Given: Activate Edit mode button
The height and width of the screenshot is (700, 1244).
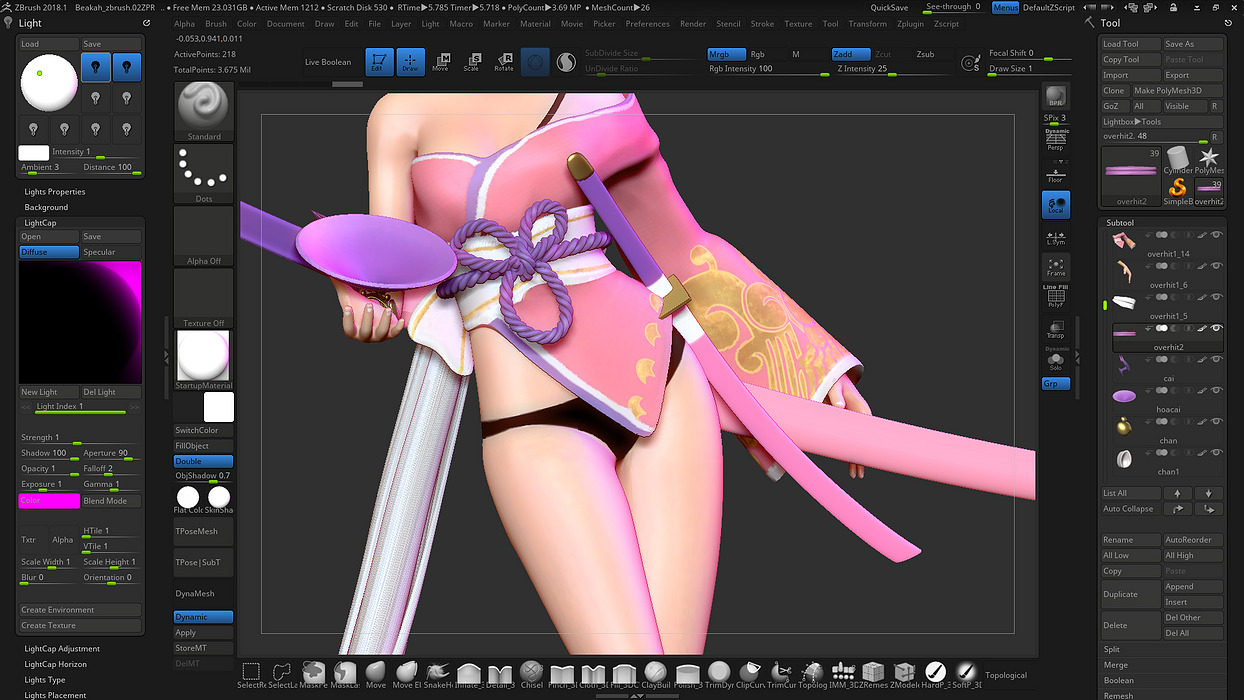Looking at the screenshot, I should 378,62.
